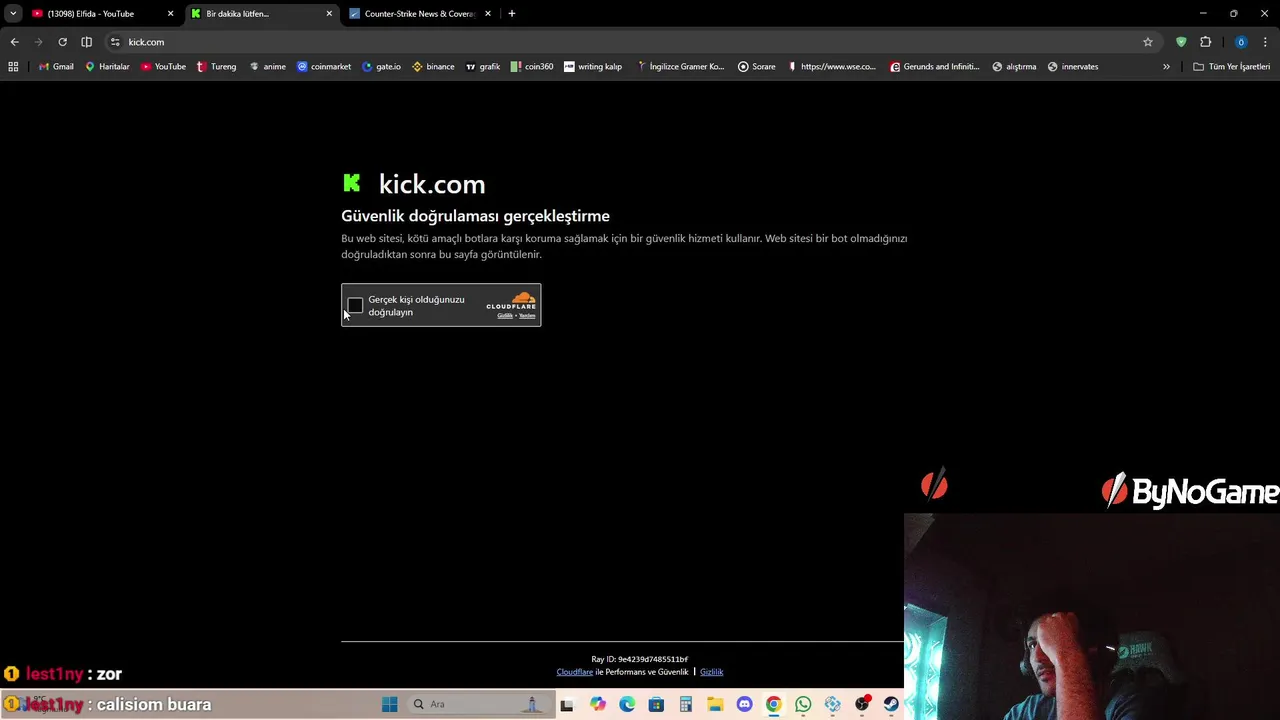This screenshot has height=720, width=1280.
Task: Open Discord from the taskbar
Action: pyautogui.click(x=744, y=704)
